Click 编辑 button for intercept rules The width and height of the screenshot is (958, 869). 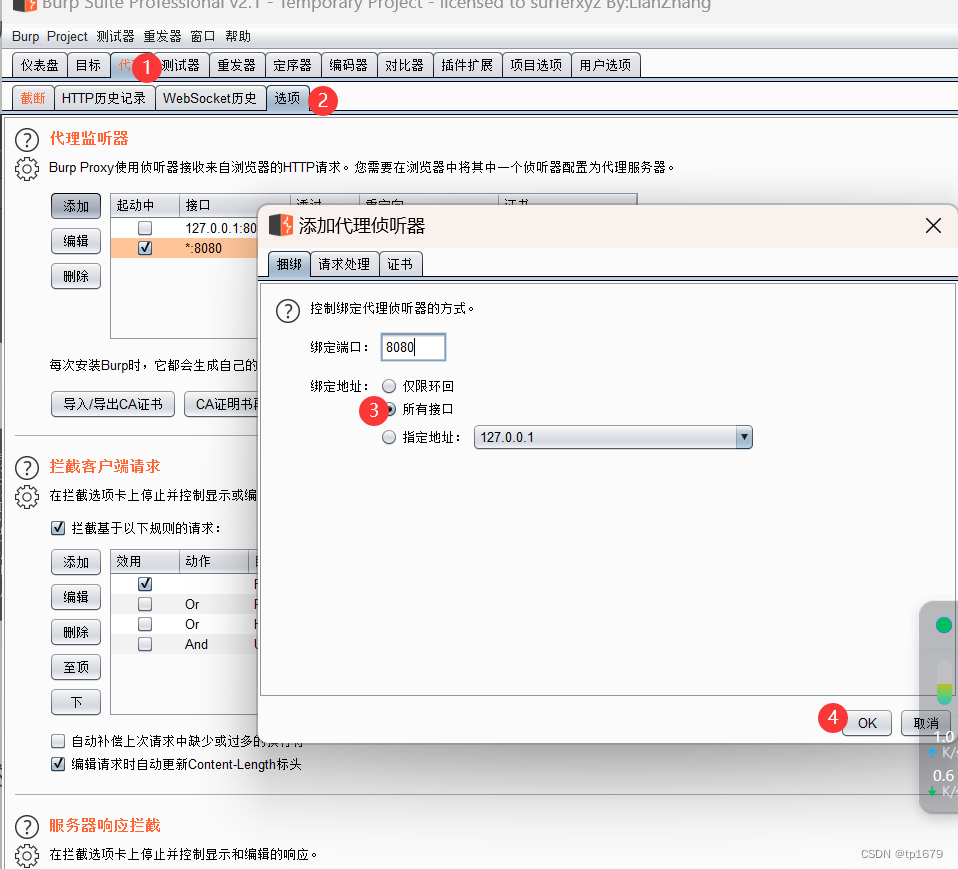pyautogui.click(x=76, y=597)
